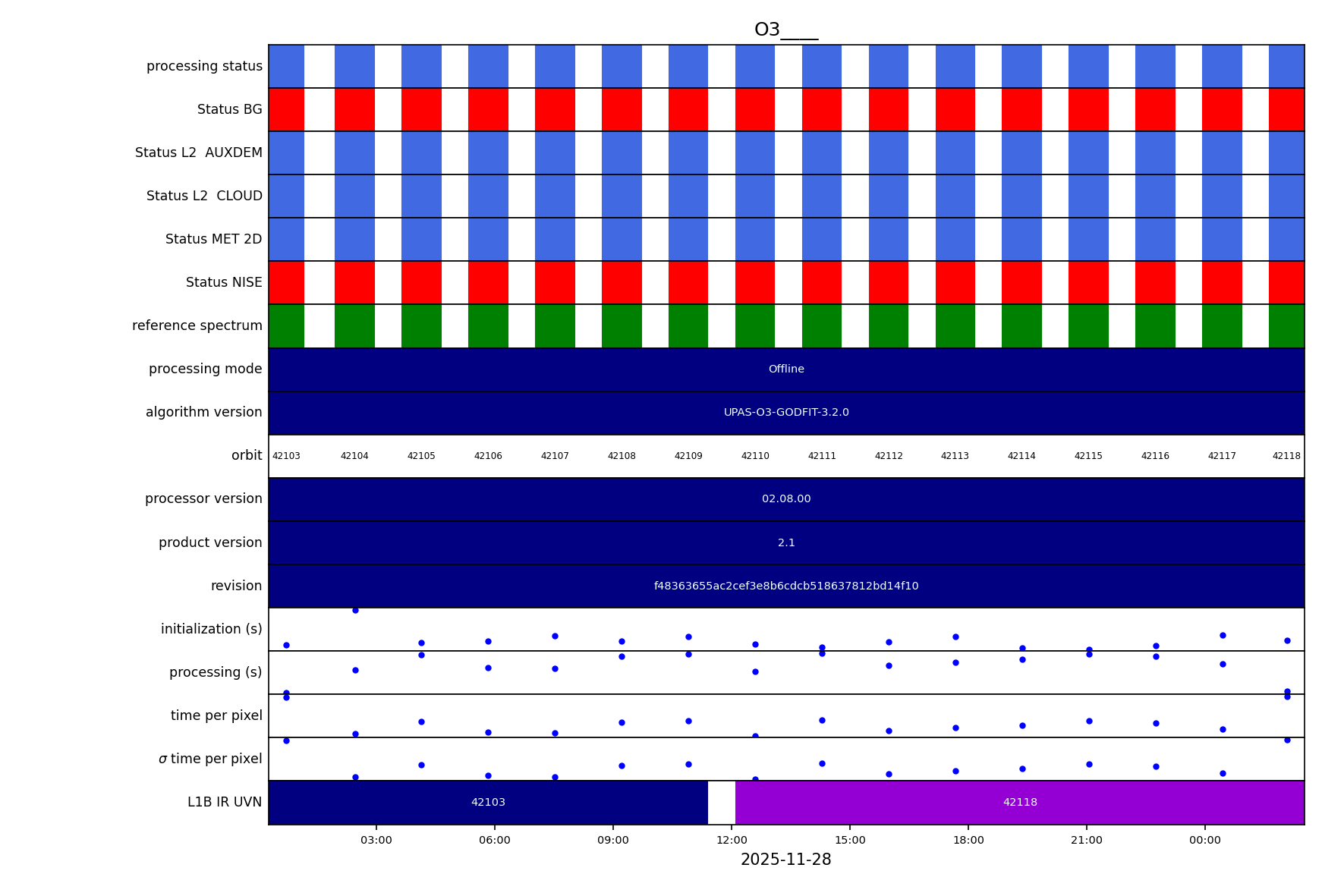Screen dimensions: 1344x896
Task: Select the UPAS-O3-GODFIT-3.2.0 algorithm version bar
Action: [785, 413]
